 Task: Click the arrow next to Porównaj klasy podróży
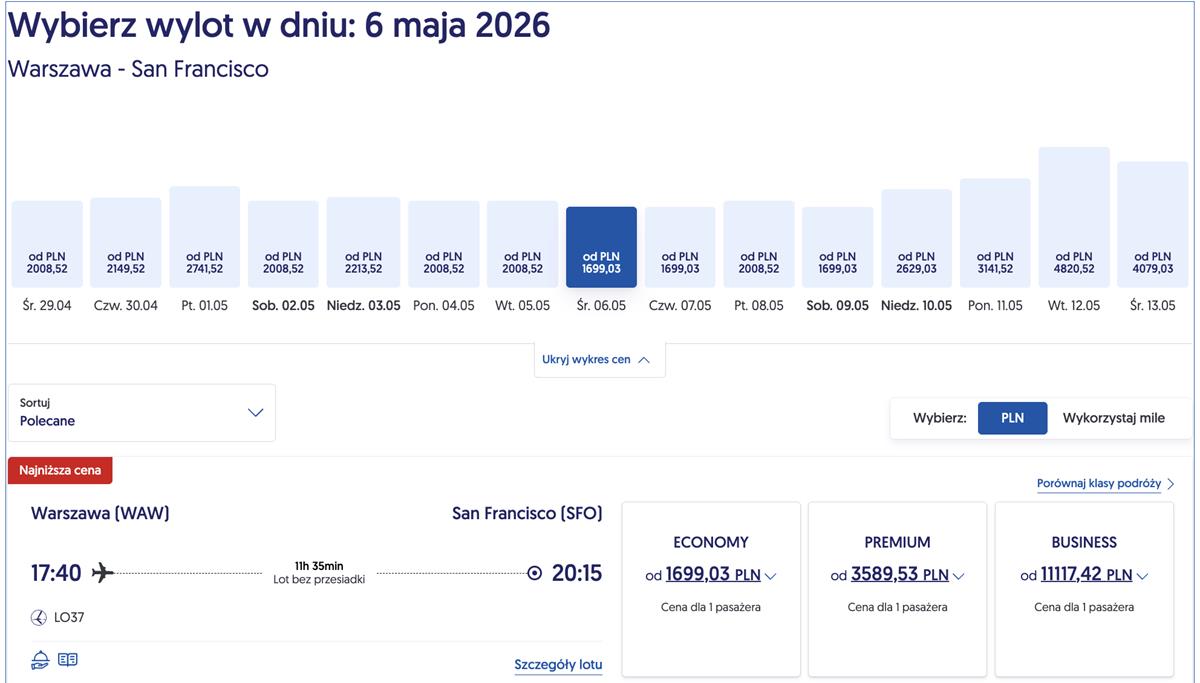tap(1171, 484)
